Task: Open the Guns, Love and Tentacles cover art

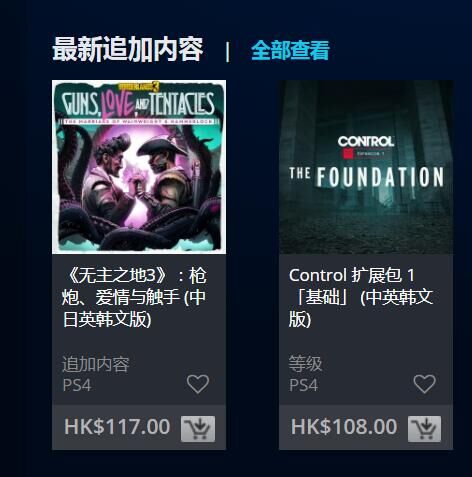Action: [139, 167]
